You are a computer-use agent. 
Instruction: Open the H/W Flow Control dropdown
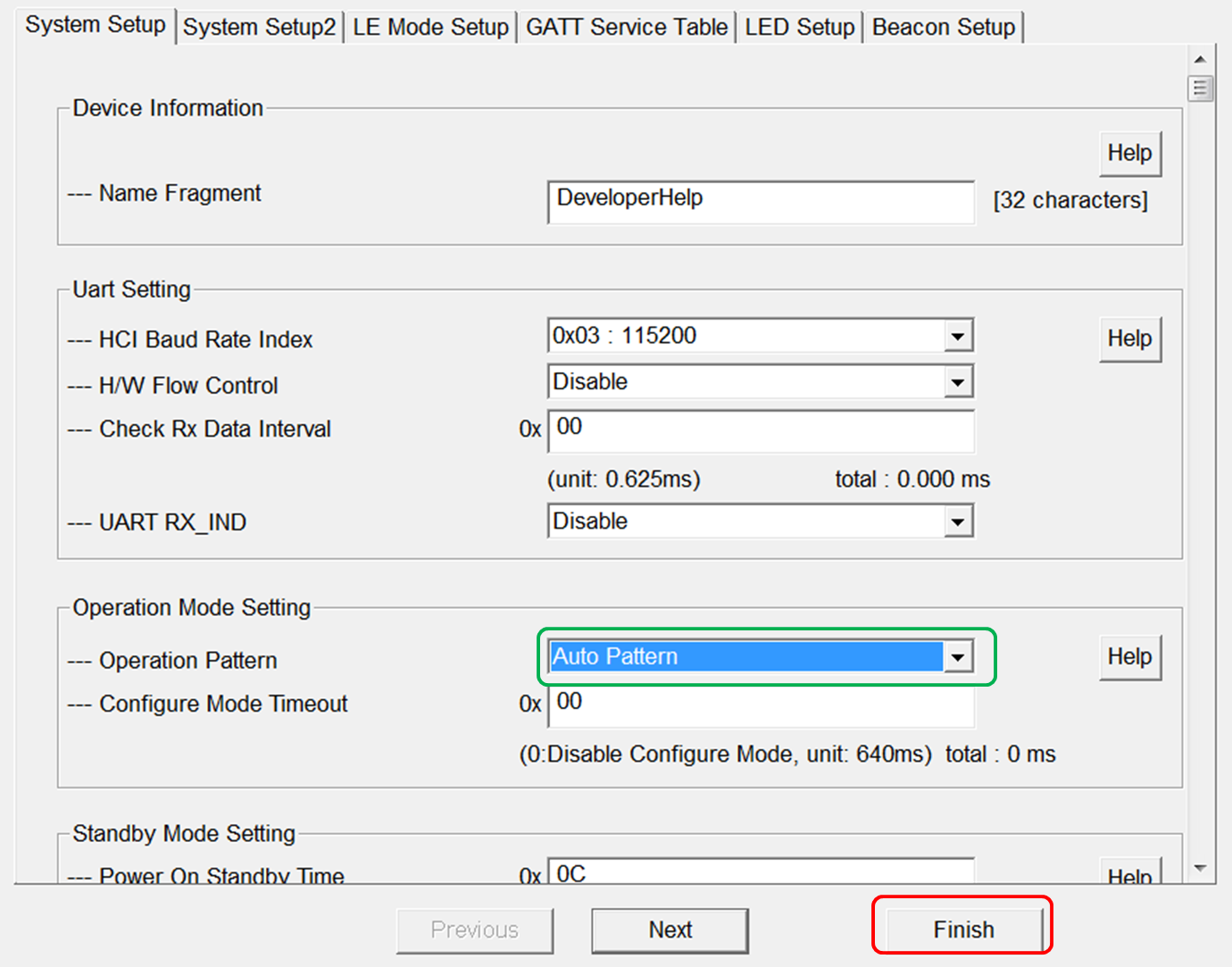tap(957, 383)
